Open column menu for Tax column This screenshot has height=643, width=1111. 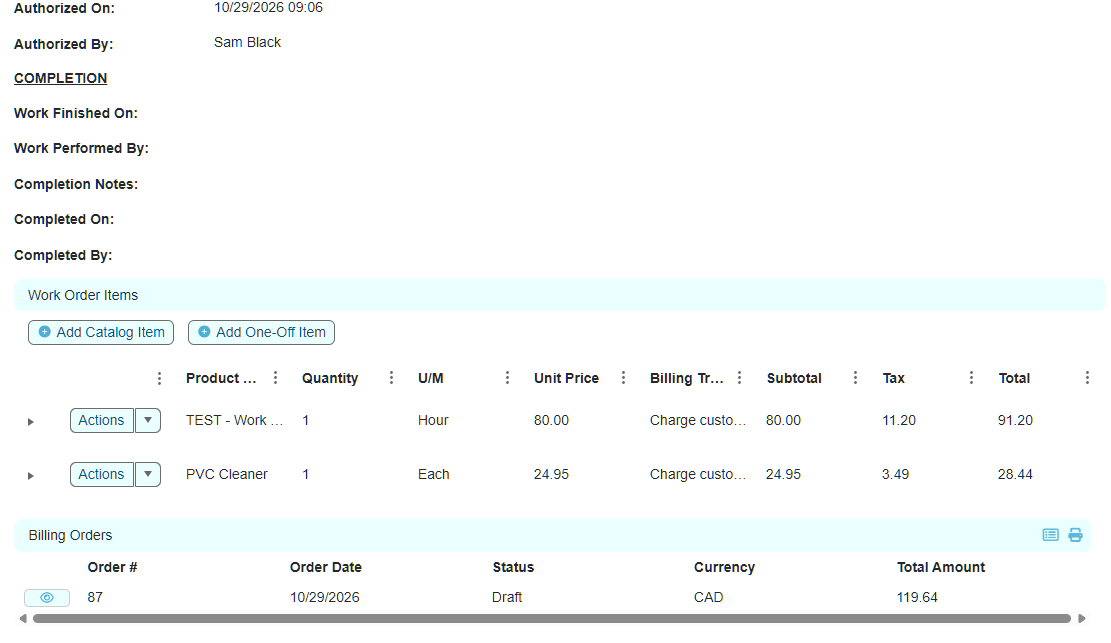pos(971,379)
